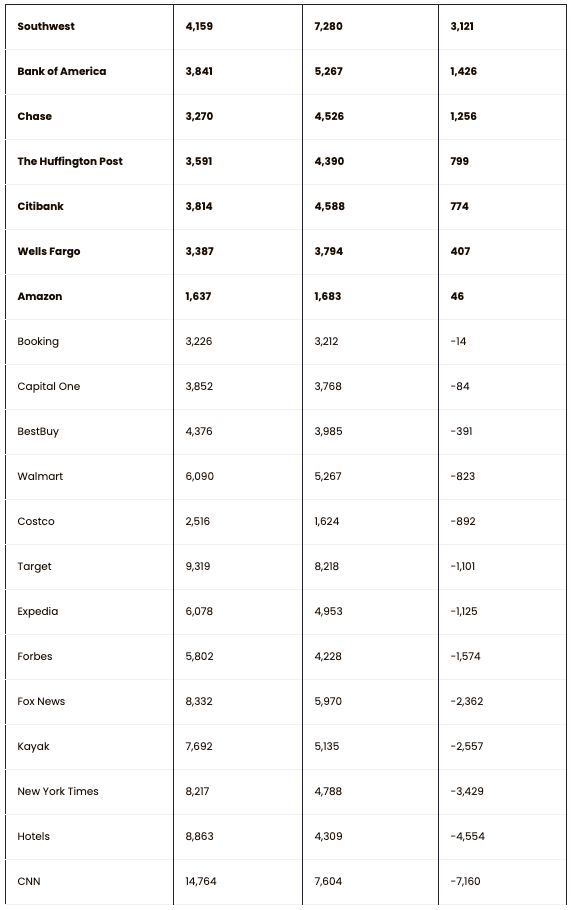Click the Southwest row label
571x910 pixels.
click(46, 26)
